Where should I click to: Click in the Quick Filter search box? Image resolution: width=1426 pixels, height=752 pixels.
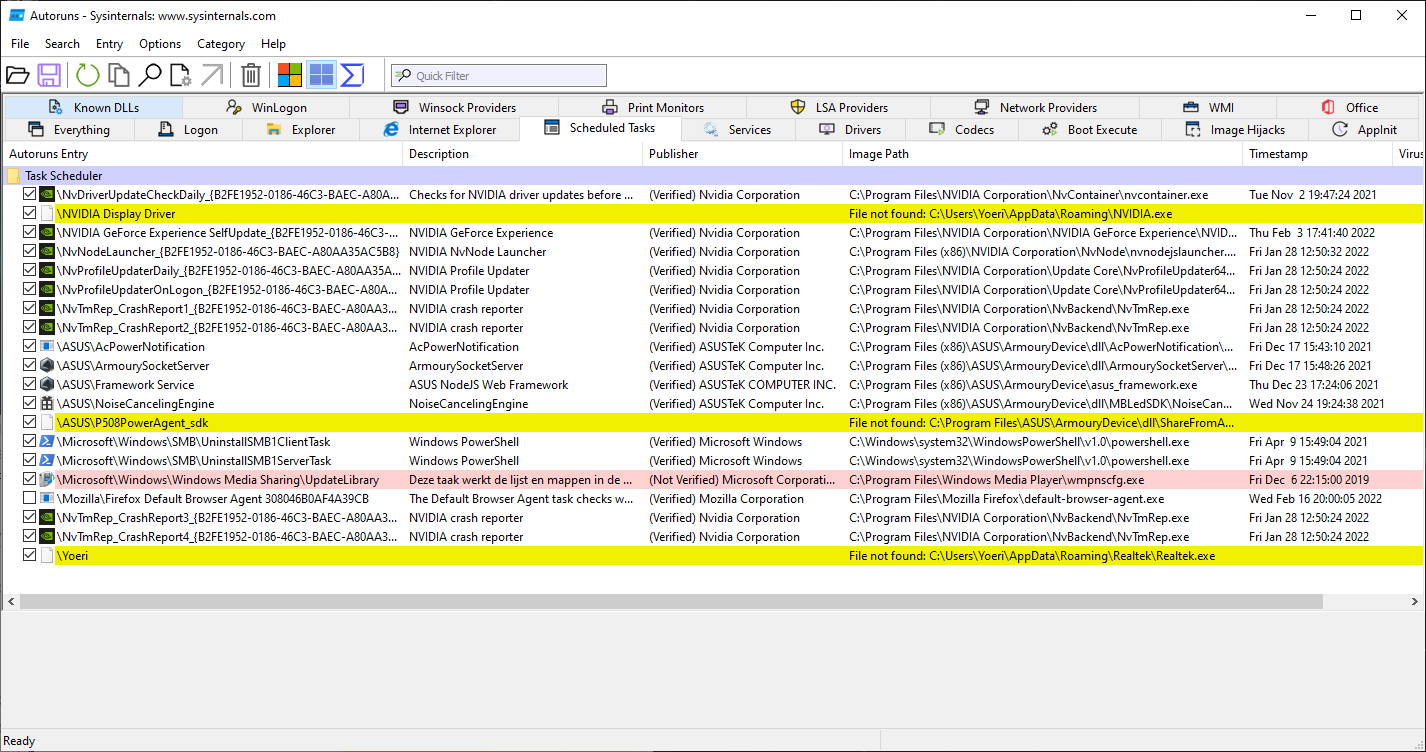pyautogui.click(x=499, y=75)
